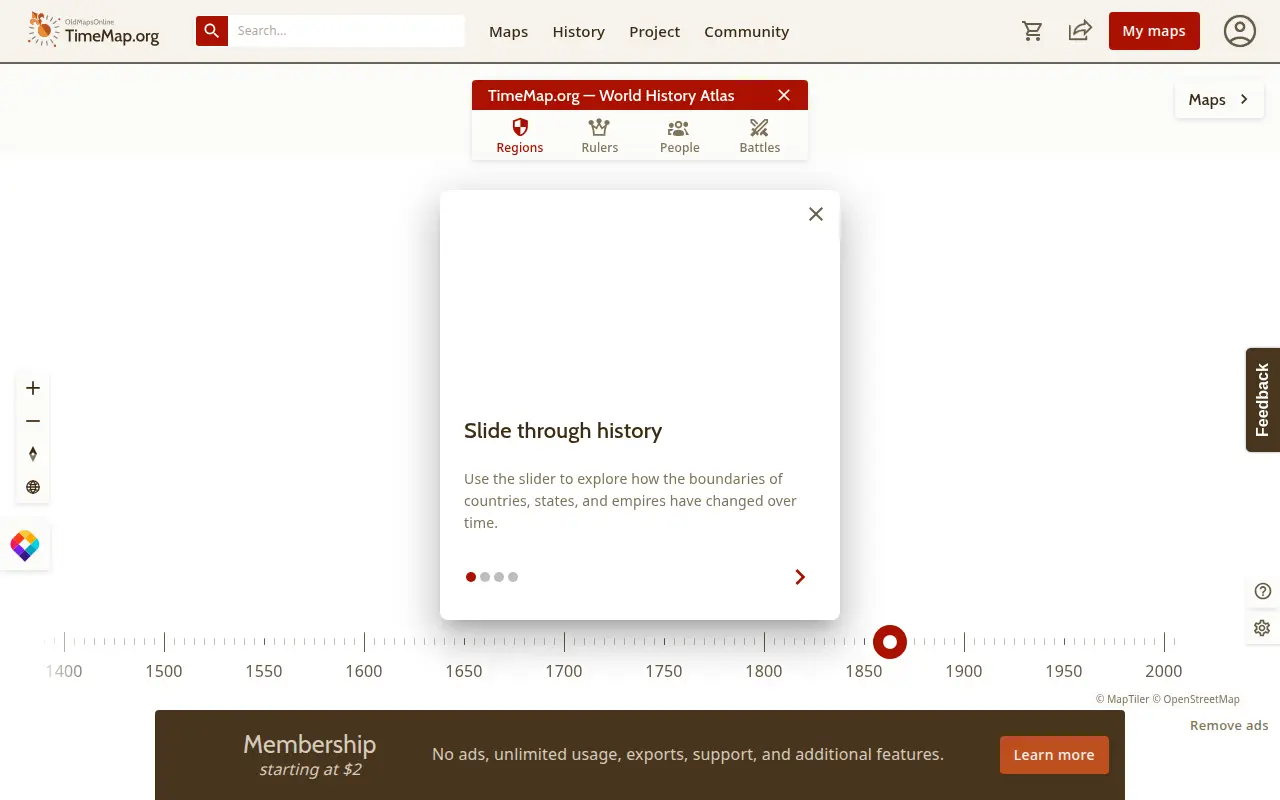Click Remove ads link
The width and height of the screenshot is (1280, 800).
1229,725
